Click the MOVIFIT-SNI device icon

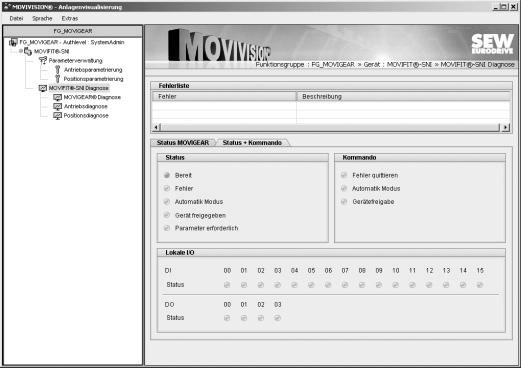pyautogui.click(x=28, y=51)
